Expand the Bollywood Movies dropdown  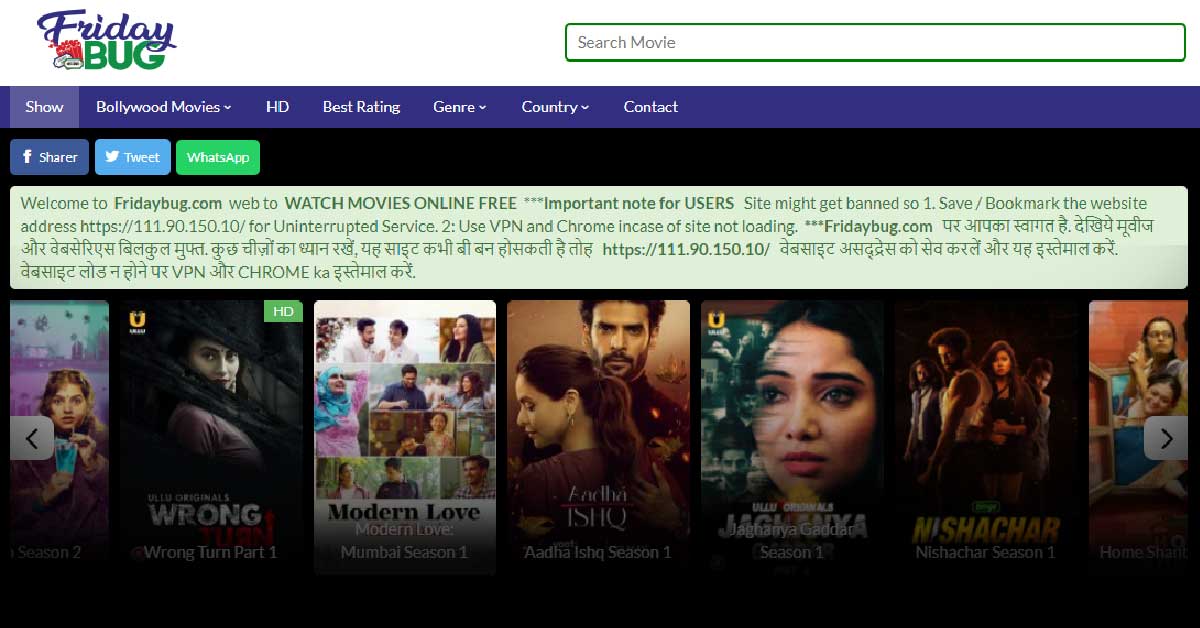point(164,107)
